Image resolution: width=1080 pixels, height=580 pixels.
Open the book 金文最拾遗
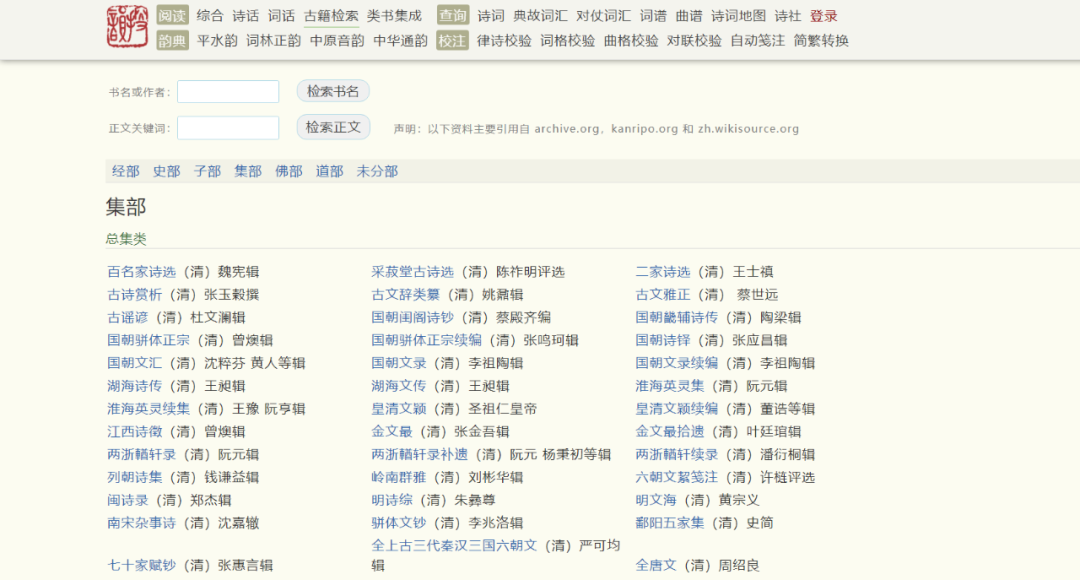pyautogui.click(x=669, y=432)
